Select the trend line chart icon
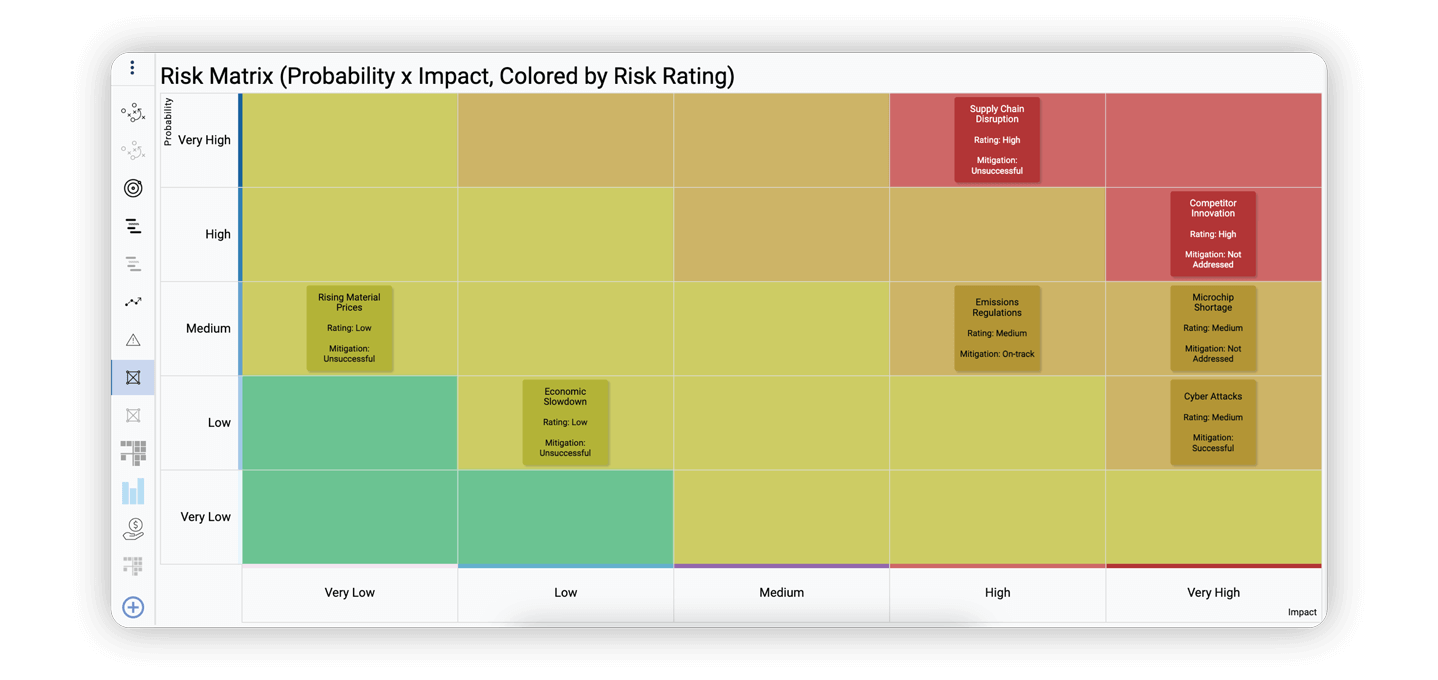 point(133,301)
